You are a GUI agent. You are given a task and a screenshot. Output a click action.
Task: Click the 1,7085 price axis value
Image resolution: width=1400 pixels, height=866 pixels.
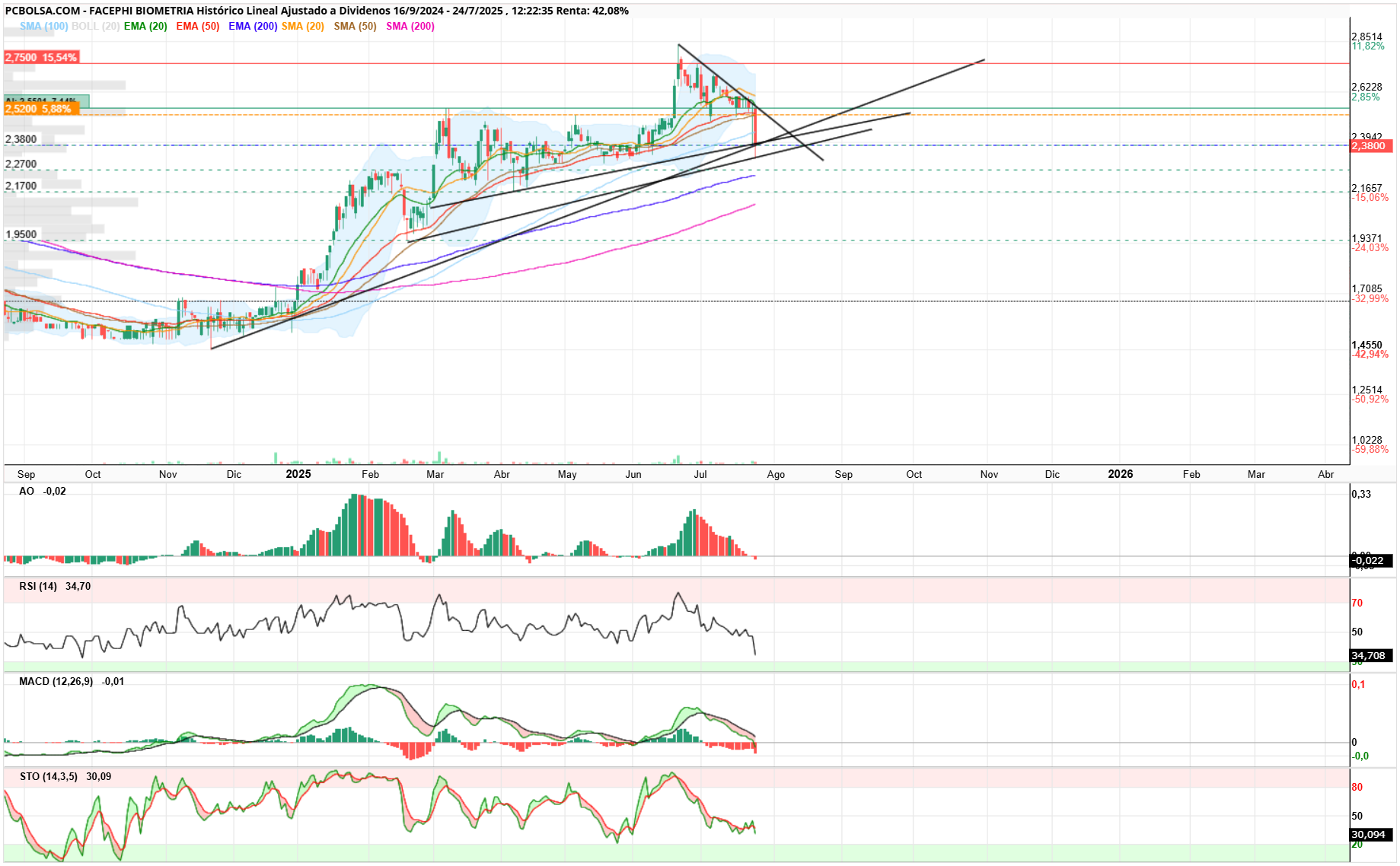click(1367, 289)
